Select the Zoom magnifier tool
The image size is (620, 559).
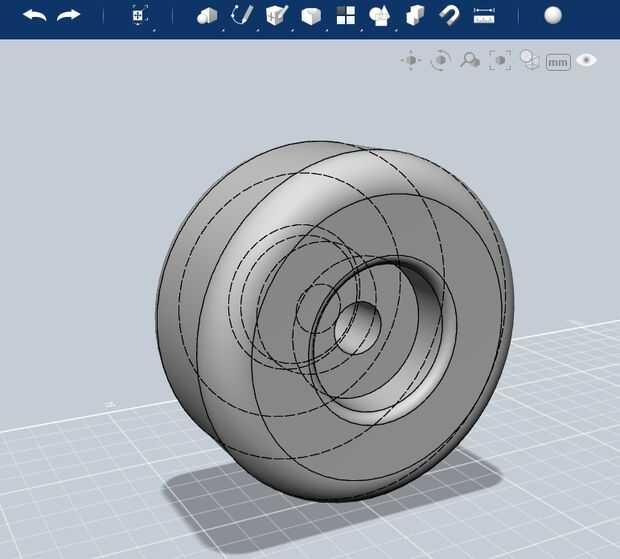(x=470, y=60)
